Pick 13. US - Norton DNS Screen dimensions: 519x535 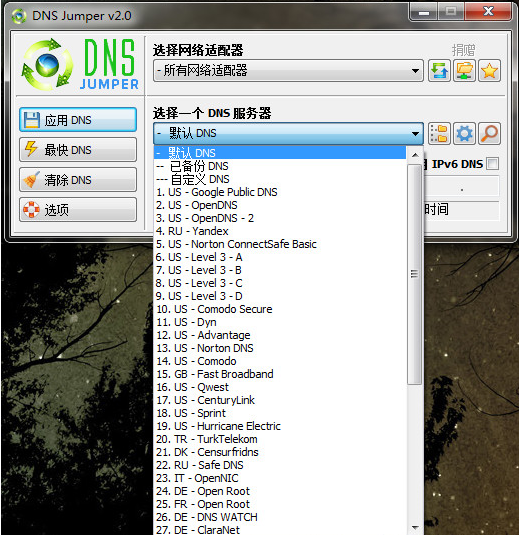coord(280,348)
